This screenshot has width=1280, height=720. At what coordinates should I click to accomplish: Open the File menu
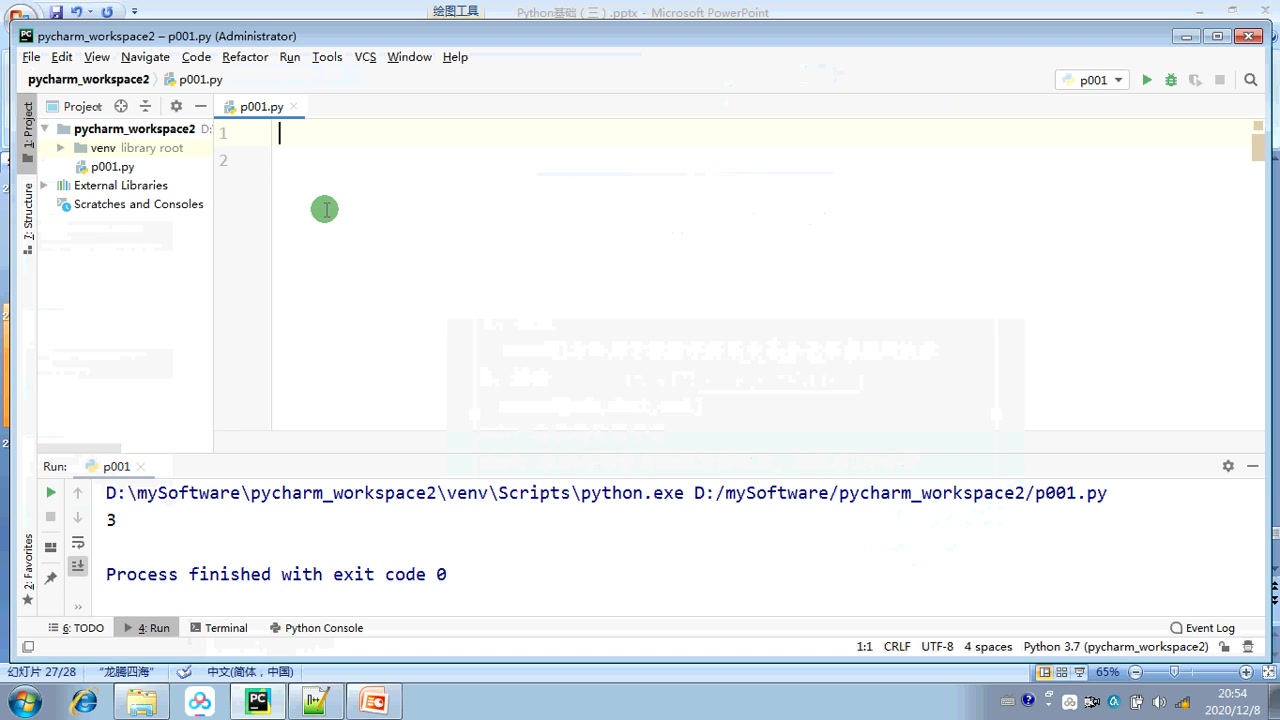(31, 57)
